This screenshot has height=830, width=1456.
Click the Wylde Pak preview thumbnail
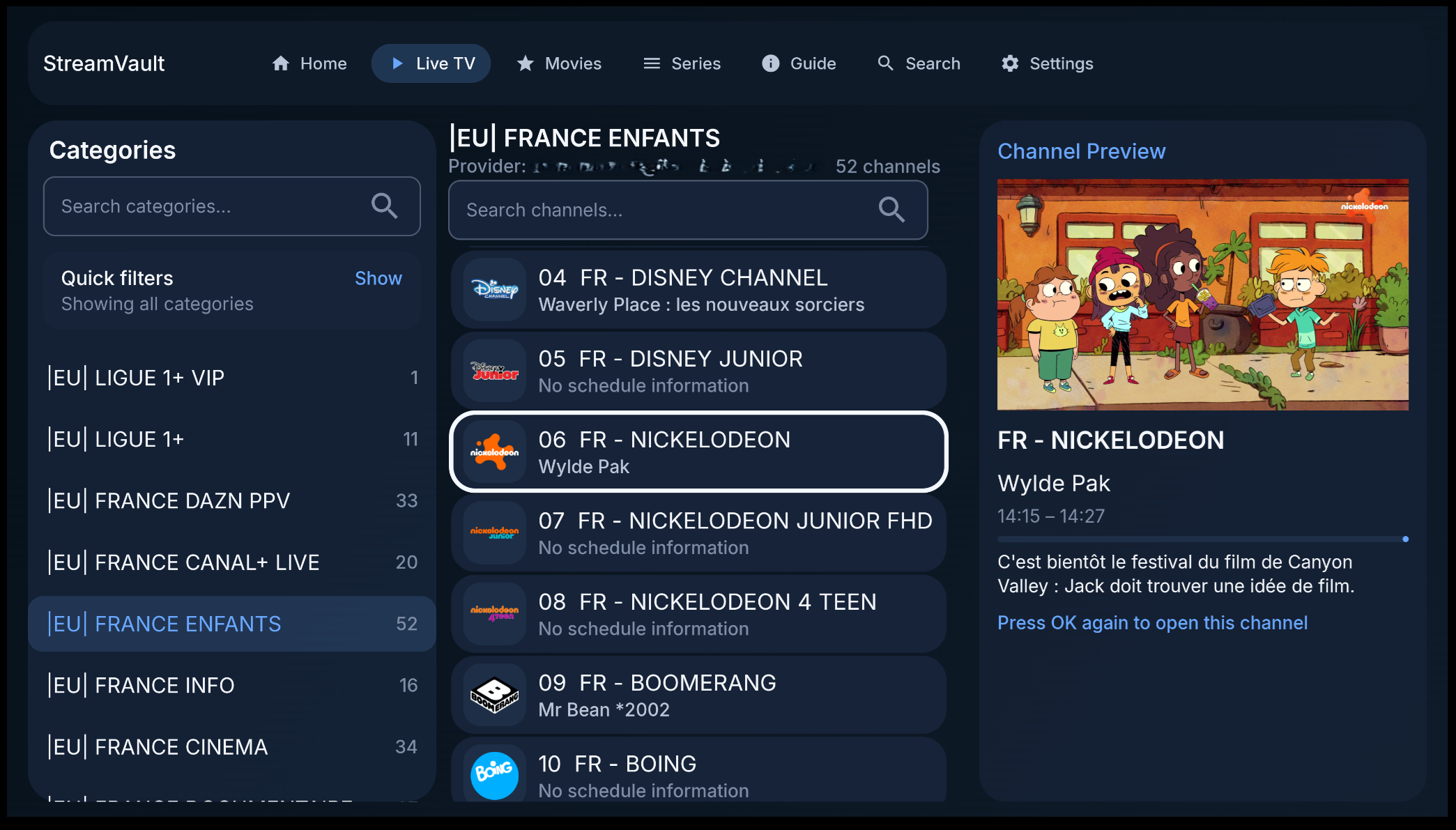pos(1203,294)
